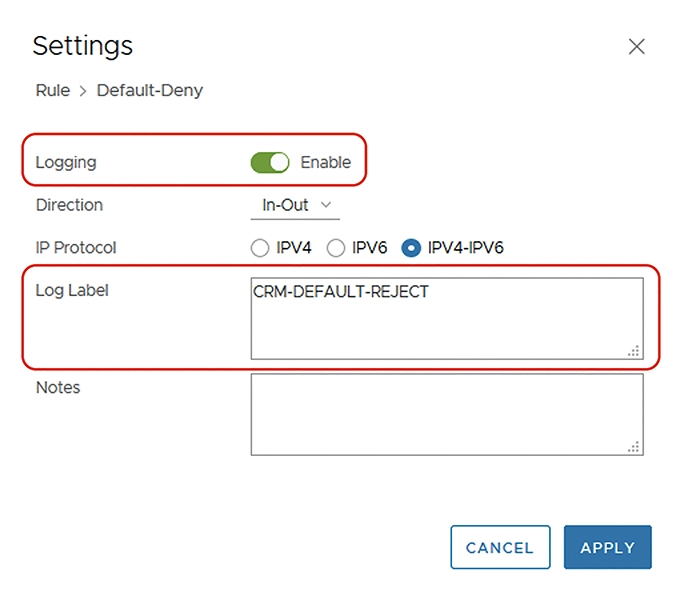The height and width of the screenshot is (600, 680).
Task: Click inside the Log Label text area
Action: (x=447, y=319)
